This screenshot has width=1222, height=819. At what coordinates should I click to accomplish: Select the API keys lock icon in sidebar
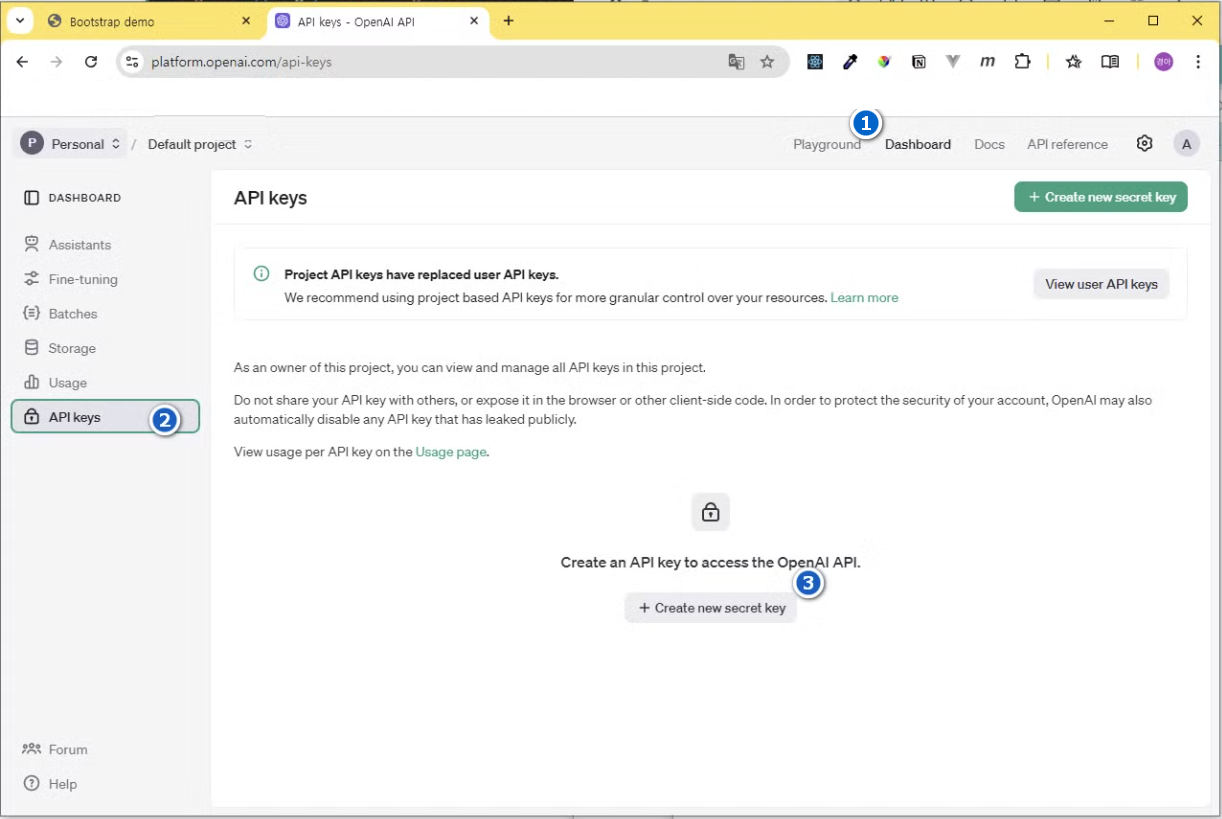coord(31,417)
